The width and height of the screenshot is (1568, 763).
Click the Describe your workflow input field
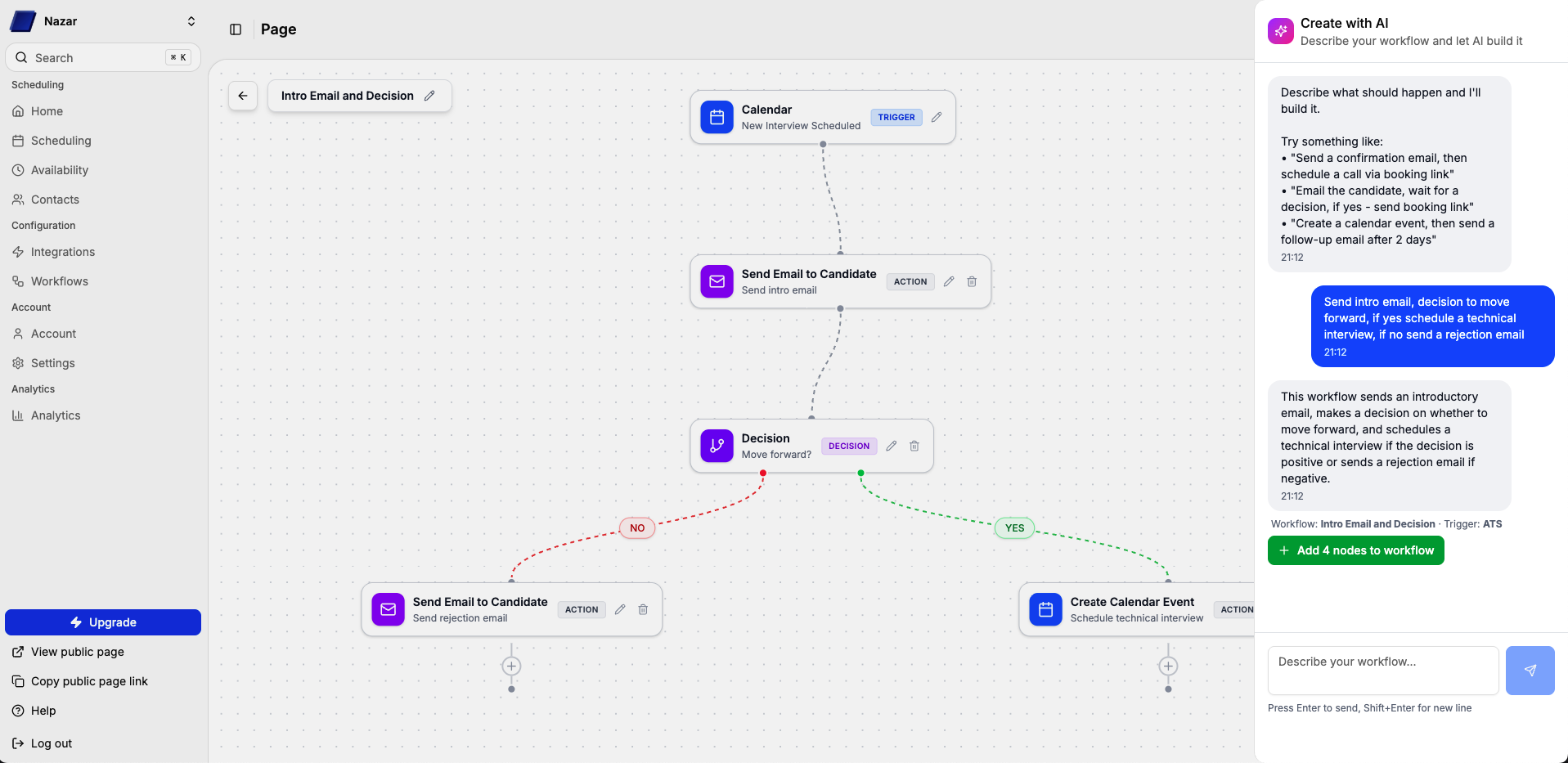point(1381,670)
